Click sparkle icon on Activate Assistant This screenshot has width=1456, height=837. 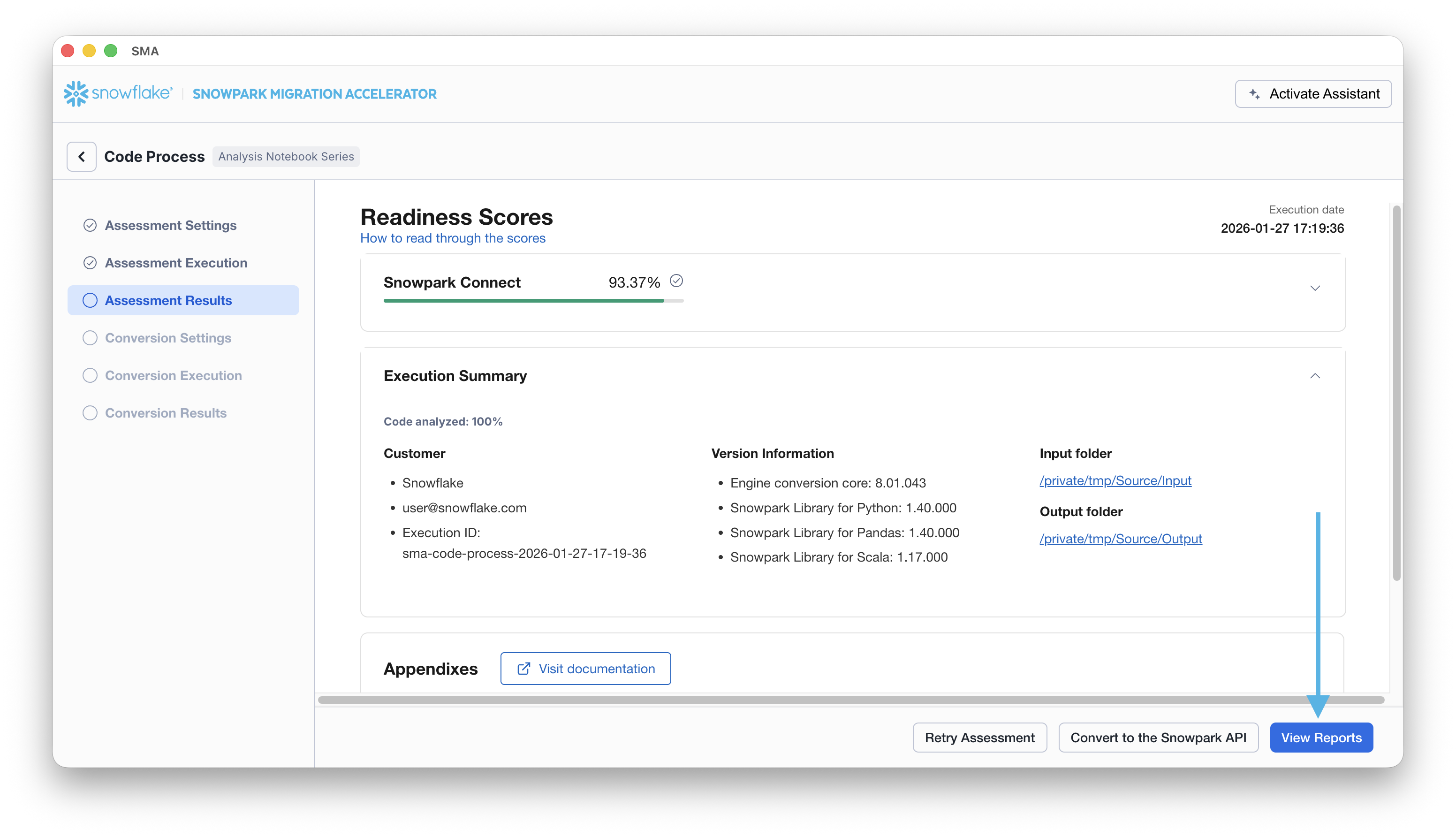(x=1254, y=94)
